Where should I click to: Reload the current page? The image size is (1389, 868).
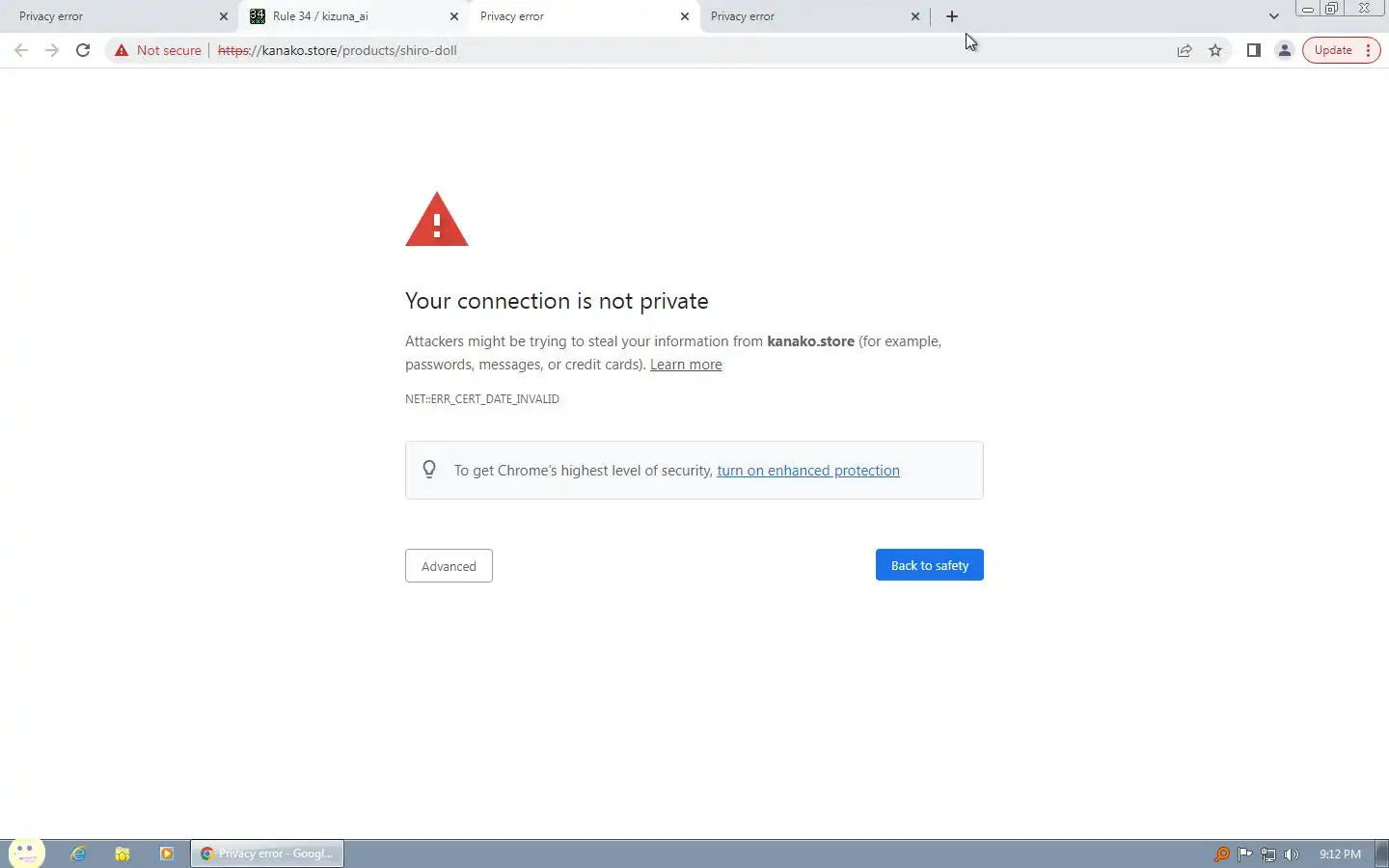point(83,50)
